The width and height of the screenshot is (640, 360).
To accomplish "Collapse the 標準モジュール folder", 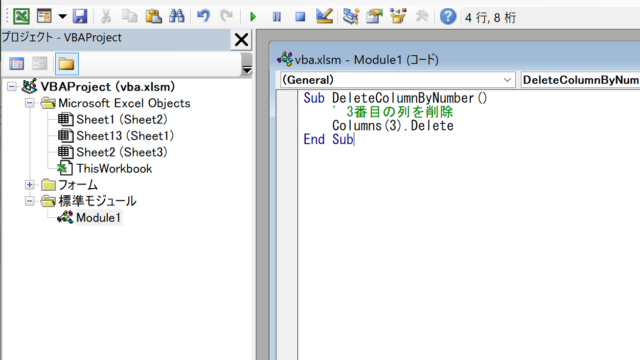I will click(29, 201).
